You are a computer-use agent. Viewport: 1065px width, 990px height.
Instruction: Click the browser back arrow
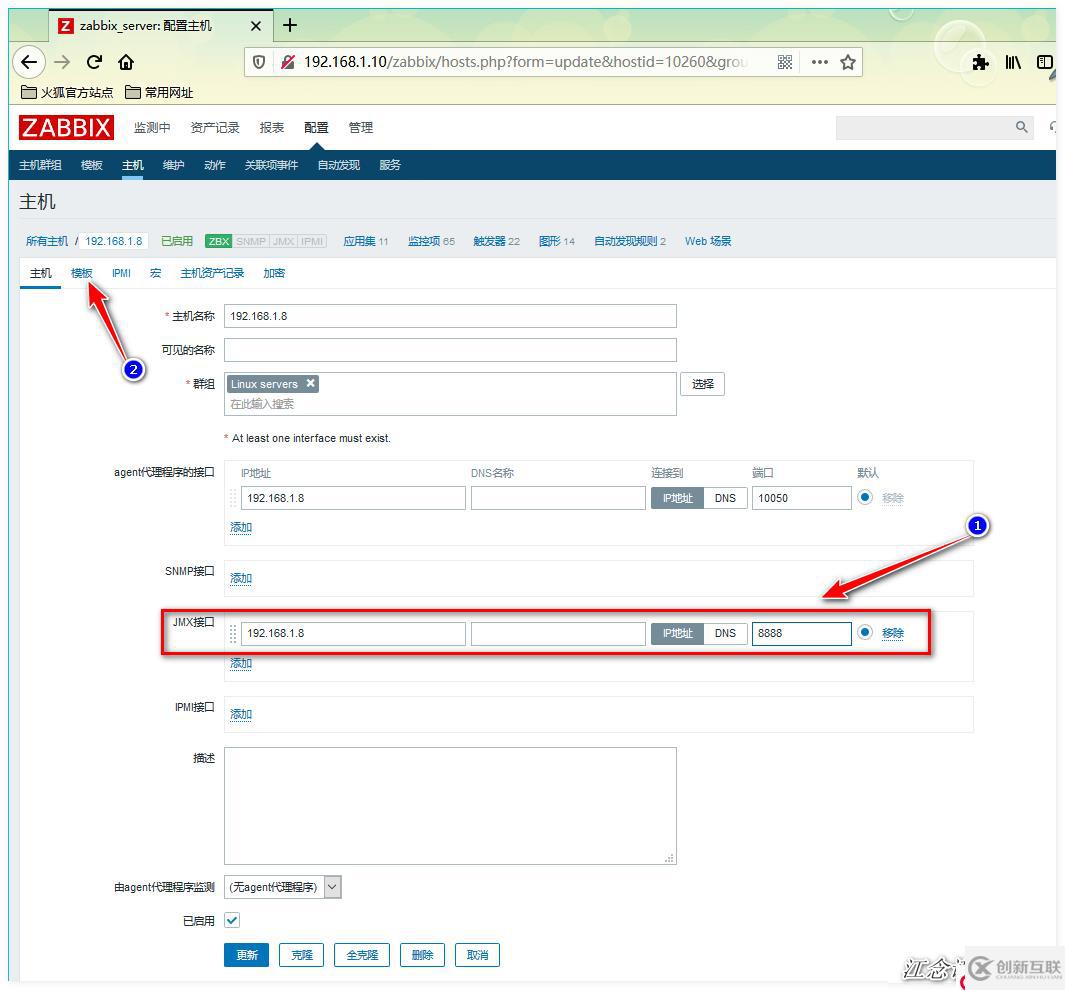(29, 62)
